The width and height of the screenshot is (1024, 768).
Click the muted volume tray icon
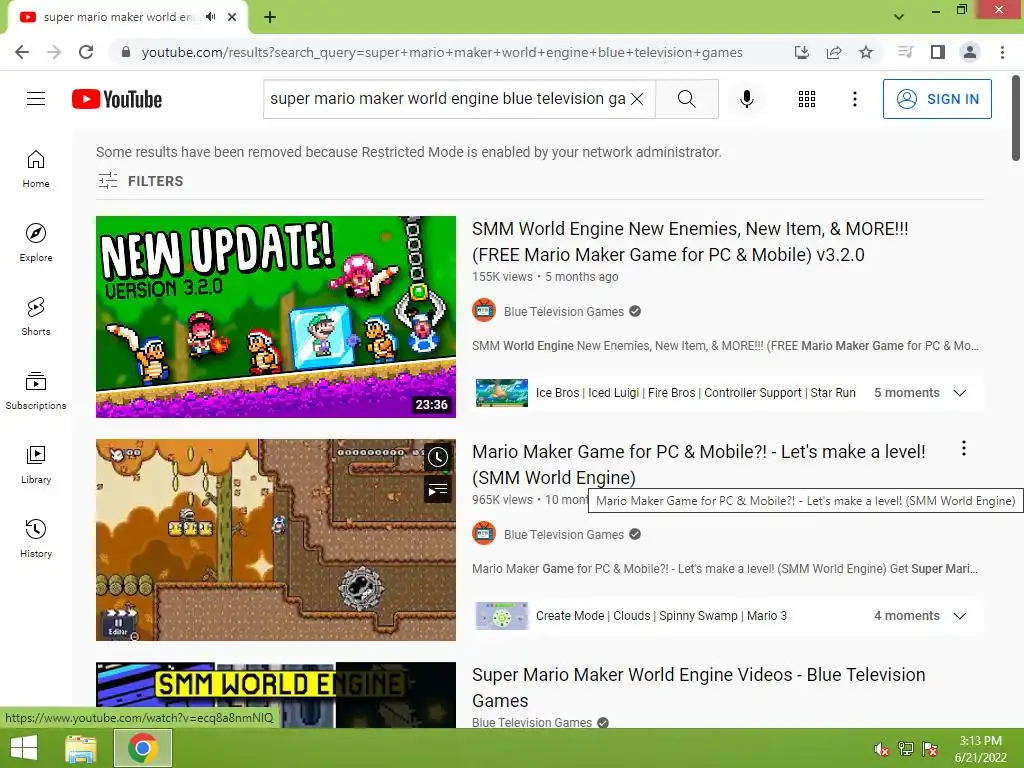882,750
